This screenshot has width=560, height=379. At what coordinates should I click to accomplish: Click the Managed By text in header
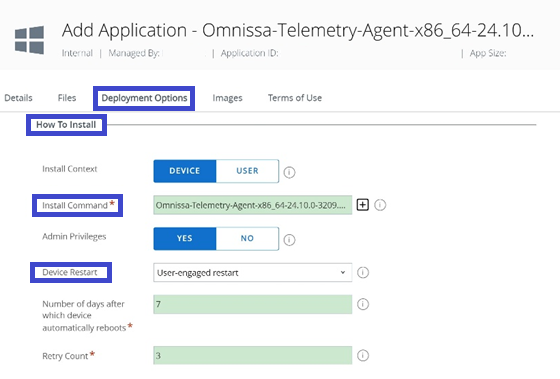pyautogui.click(x=134, y=53)
